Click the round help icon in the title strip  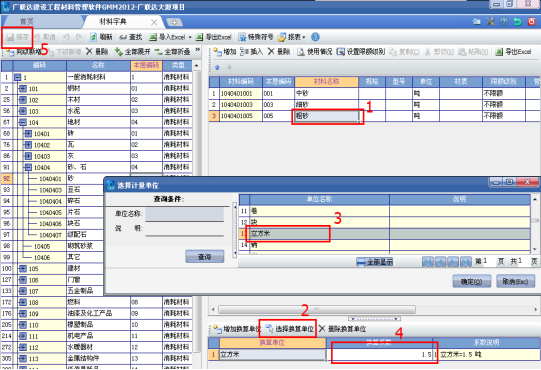(x=504, y=21)
